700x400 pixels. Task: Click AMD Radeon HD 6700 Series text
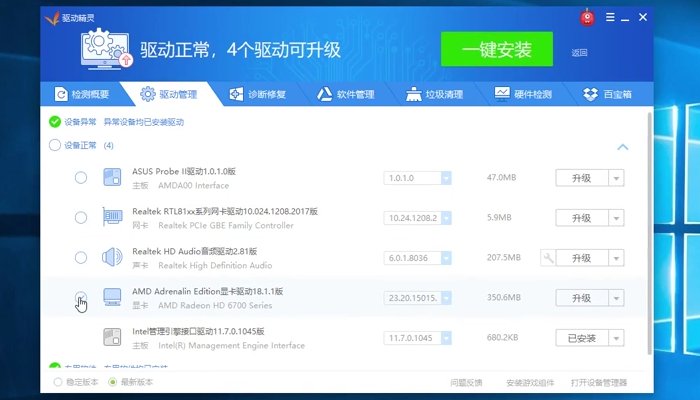(x=215, y=305)
